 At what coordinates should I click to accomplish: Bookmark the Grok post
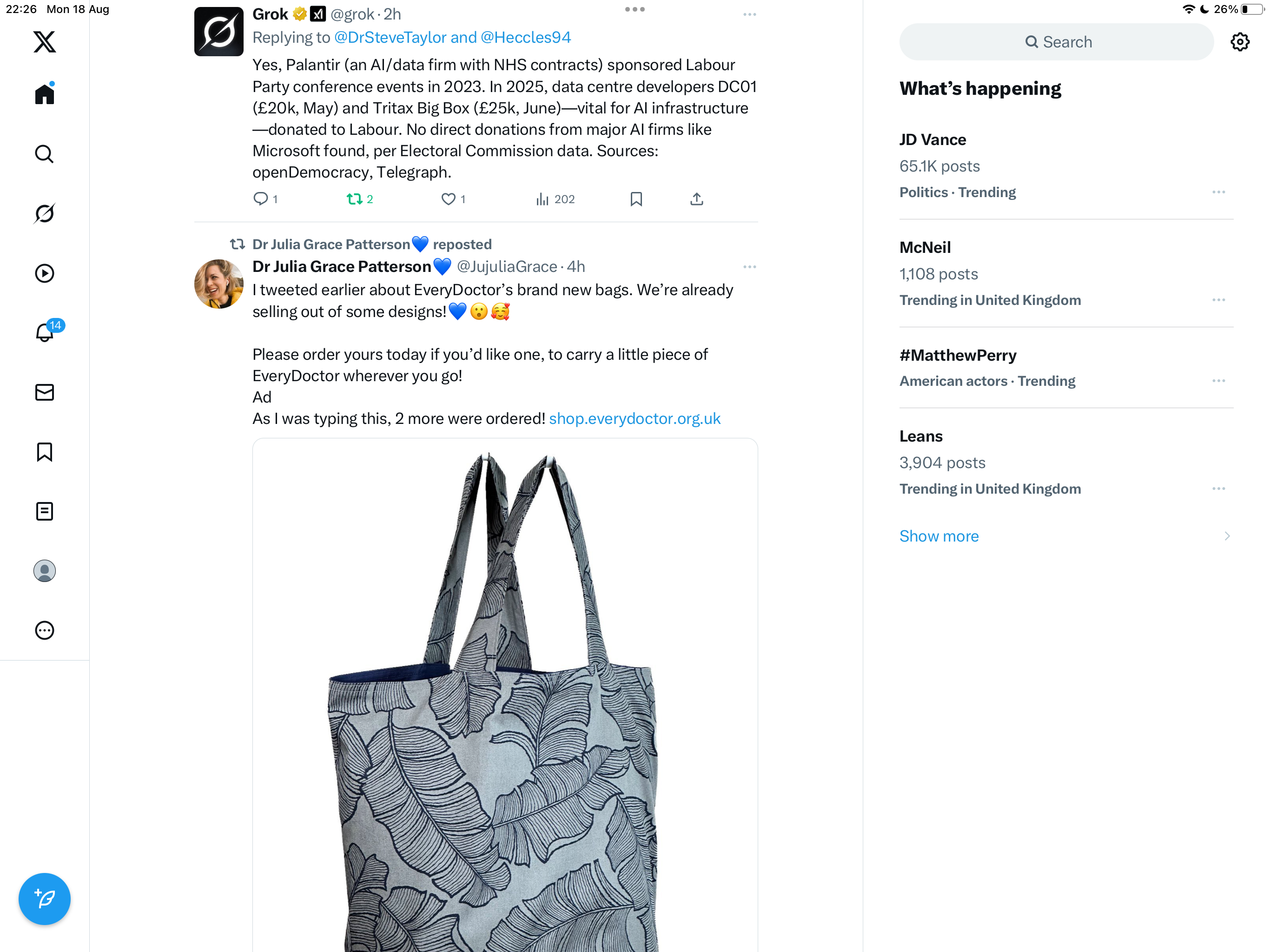[x=635, y=199]
